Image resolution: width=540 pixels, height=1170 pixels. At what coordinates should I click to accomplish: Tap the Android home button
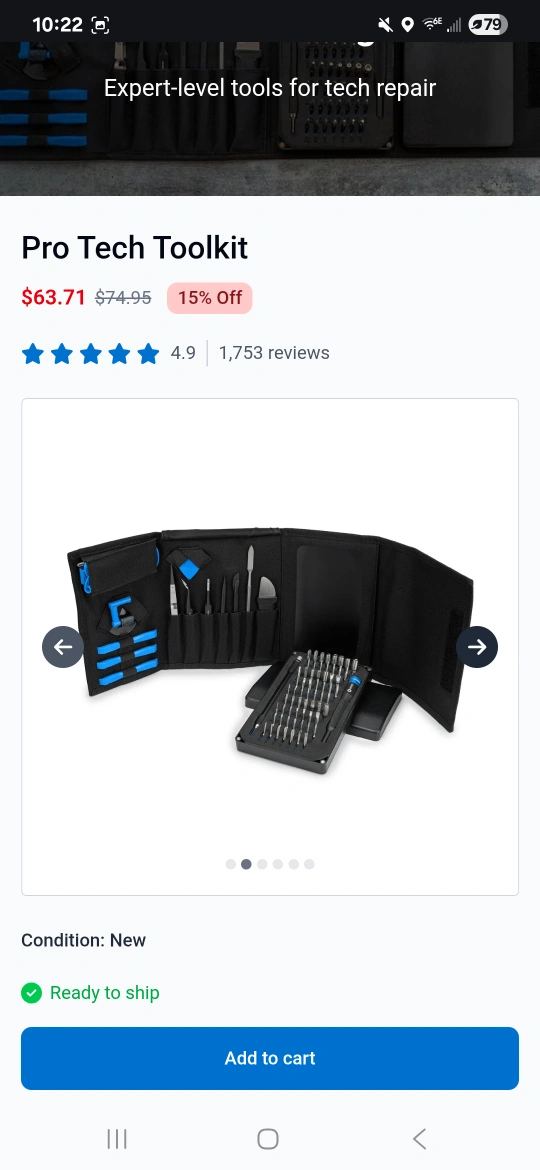click(x=268, y=1139)
